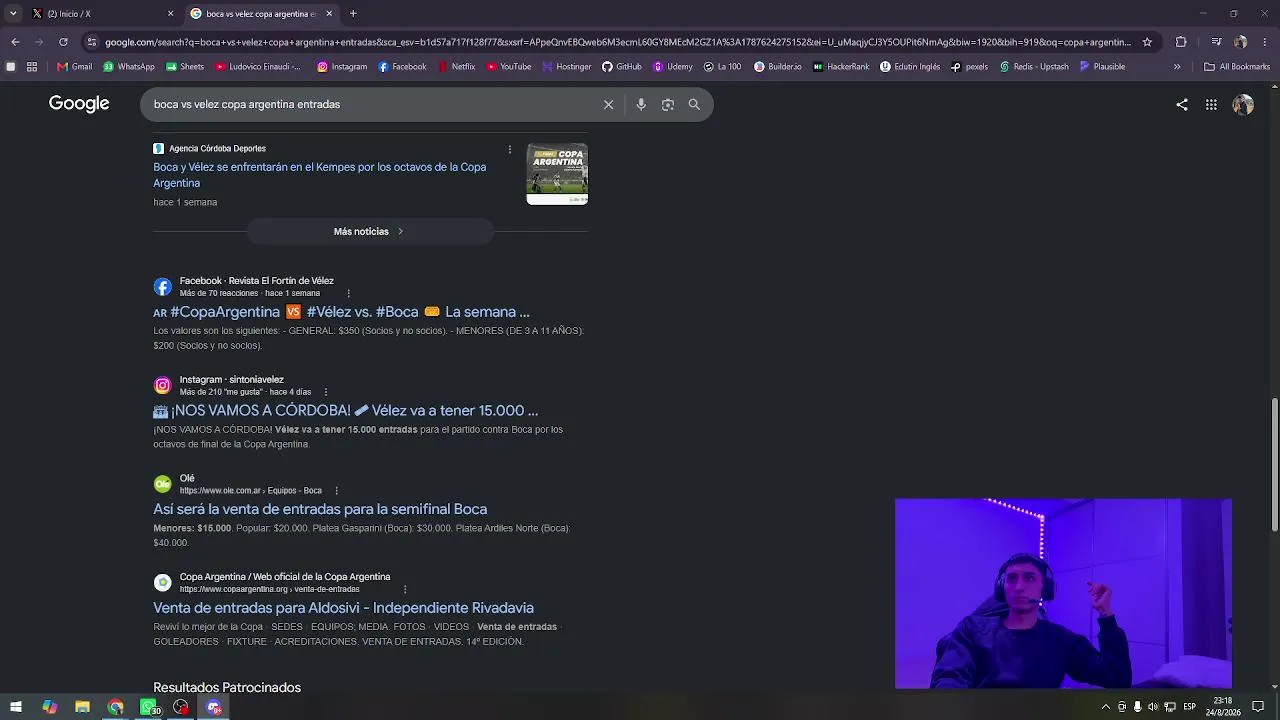
Task: Reload the page
Action: tap(63, 42)
